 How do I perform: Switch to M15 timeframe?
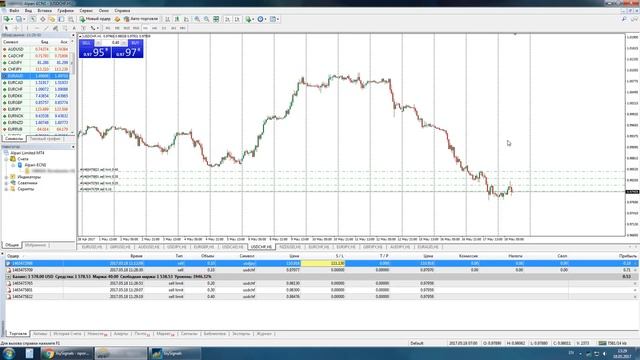[x=127, y=28]
